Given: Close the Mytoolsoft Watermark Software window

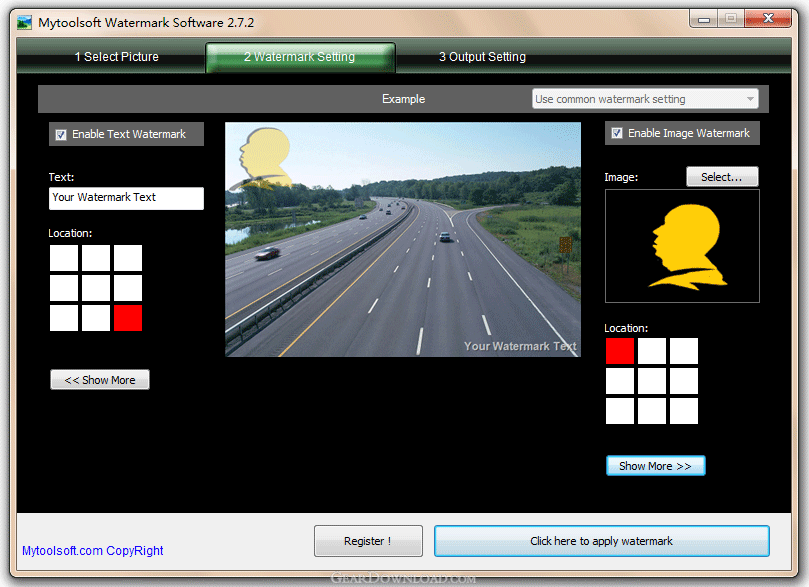Looking at the screenshot, I should (x=768, y=19).
